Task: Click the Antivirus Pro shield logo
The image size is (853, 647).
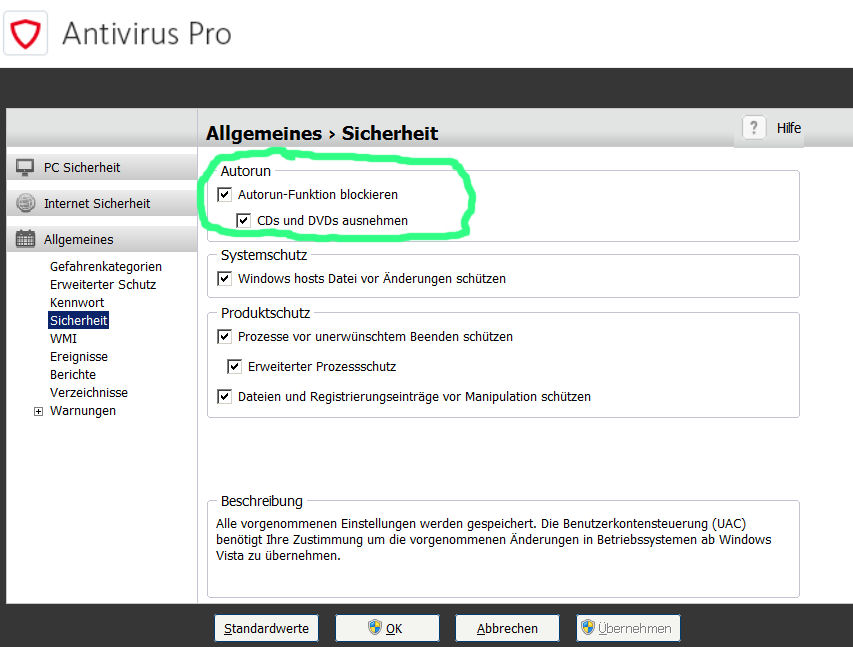Action: click(26, 33)
